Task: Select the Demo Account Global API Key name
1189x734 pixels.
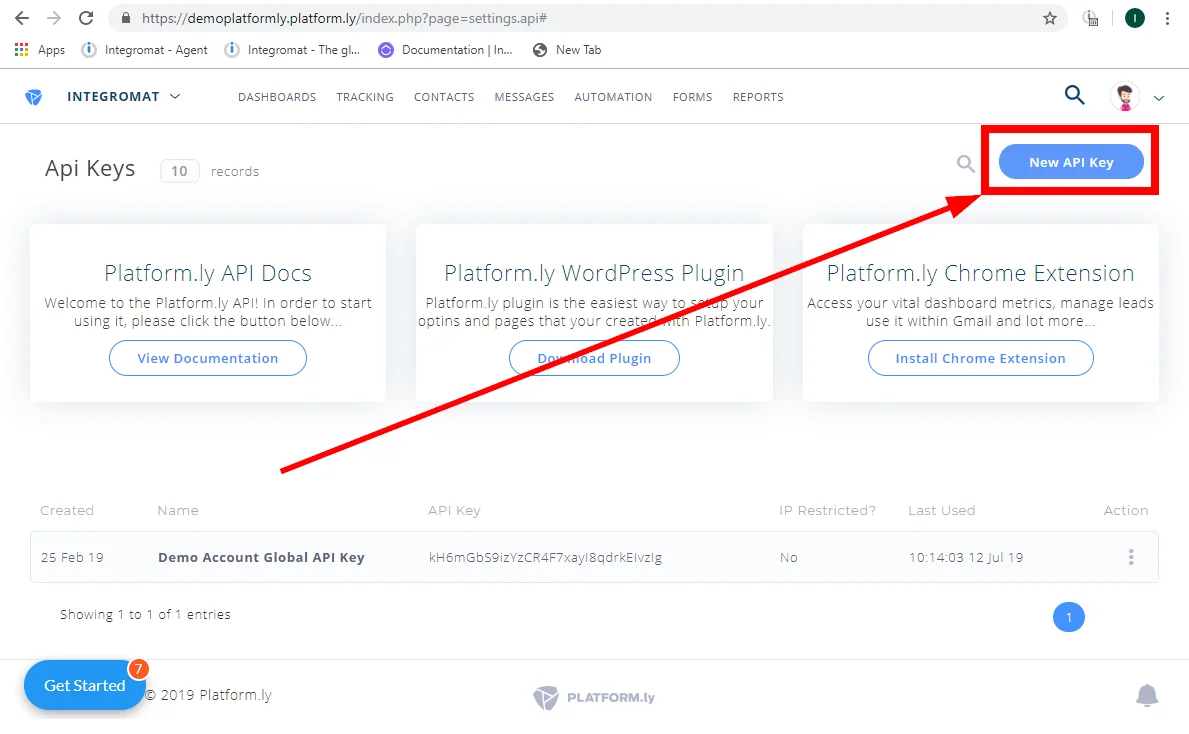Action: 261,557
